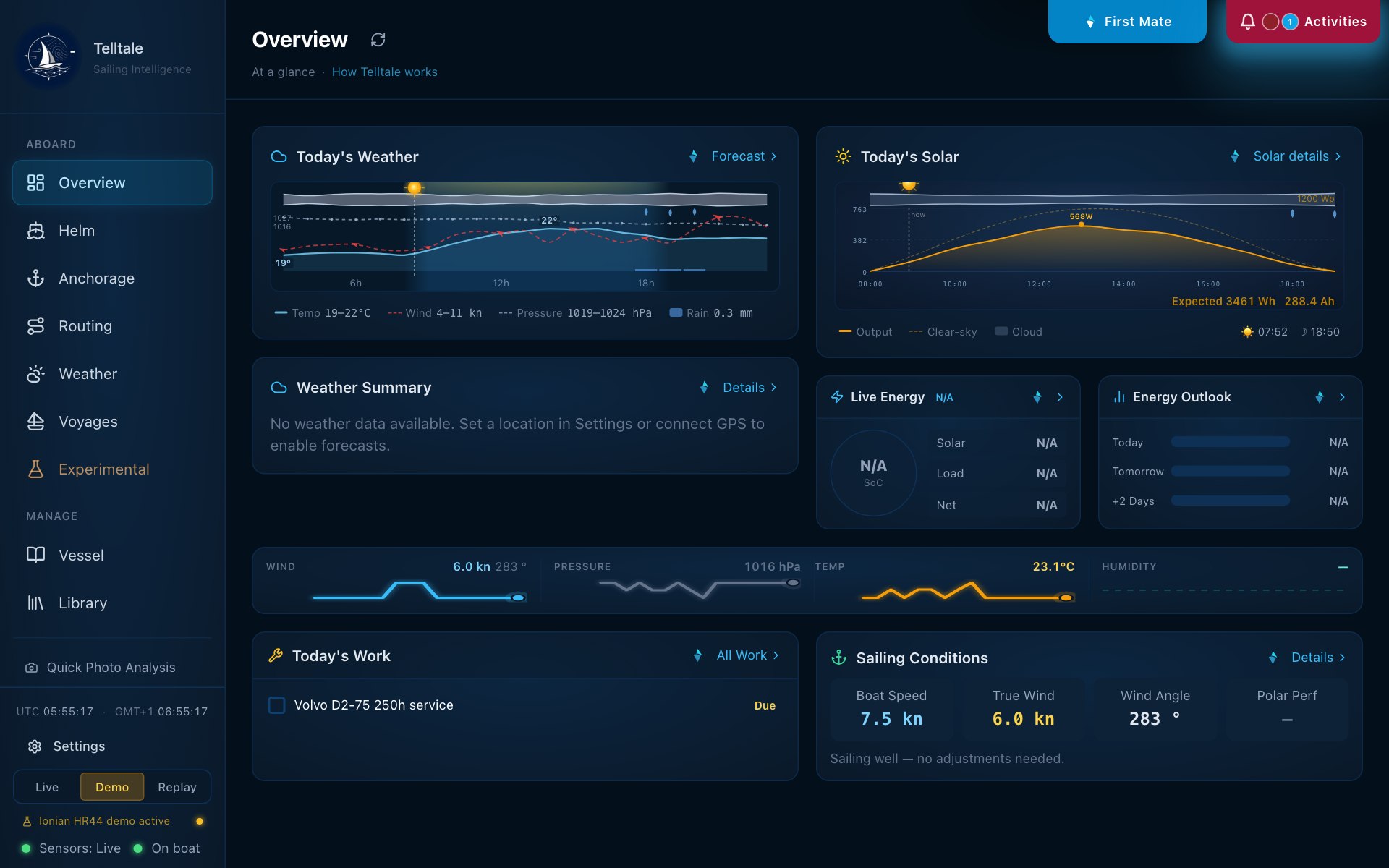Click the First Mate spark icon in Today's Solar
Viewport: 1389px width, 868px height.
pyautogui.click(x=1235, y=156)
